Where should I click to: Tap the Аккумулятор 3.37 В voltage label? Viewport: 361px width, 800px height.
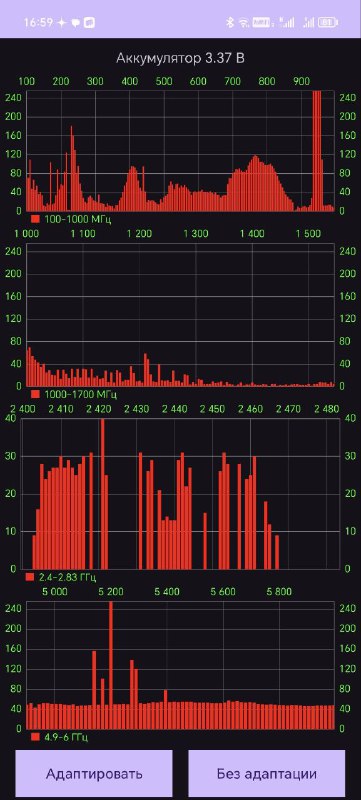(x=180, y=58)
